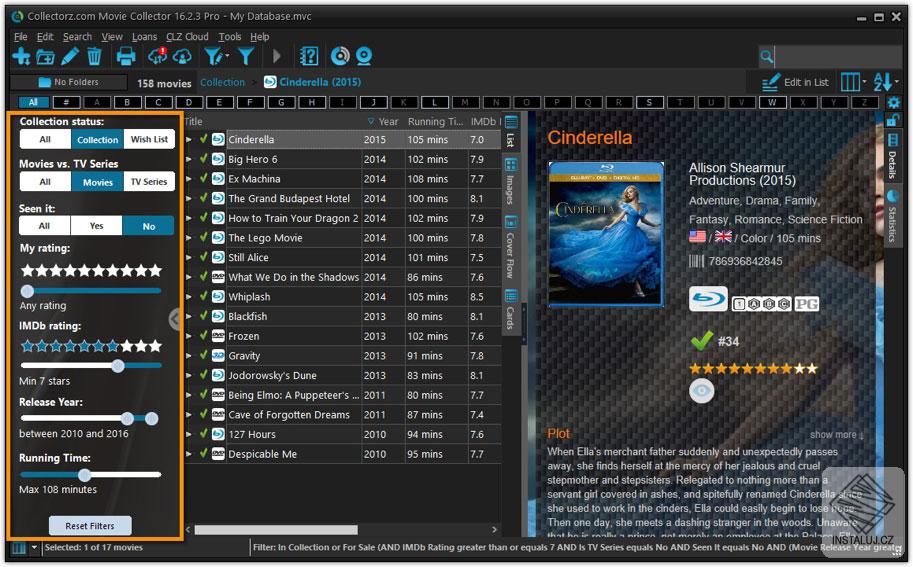Expand the Cinderella row arrow

pyautogui.click(x=189, y=140)
